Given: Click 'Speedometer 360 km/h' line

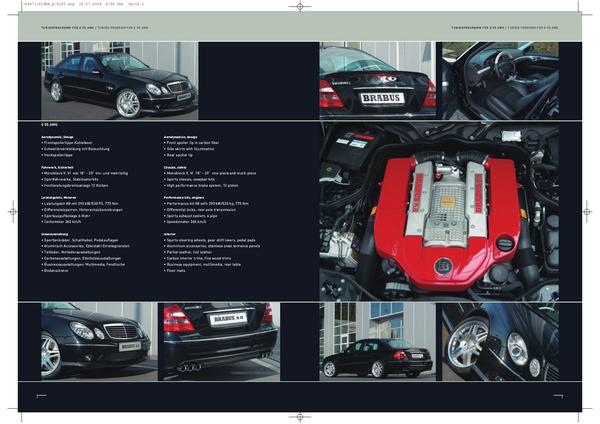Looking at the screenshot, I should (x=186, y=222).
